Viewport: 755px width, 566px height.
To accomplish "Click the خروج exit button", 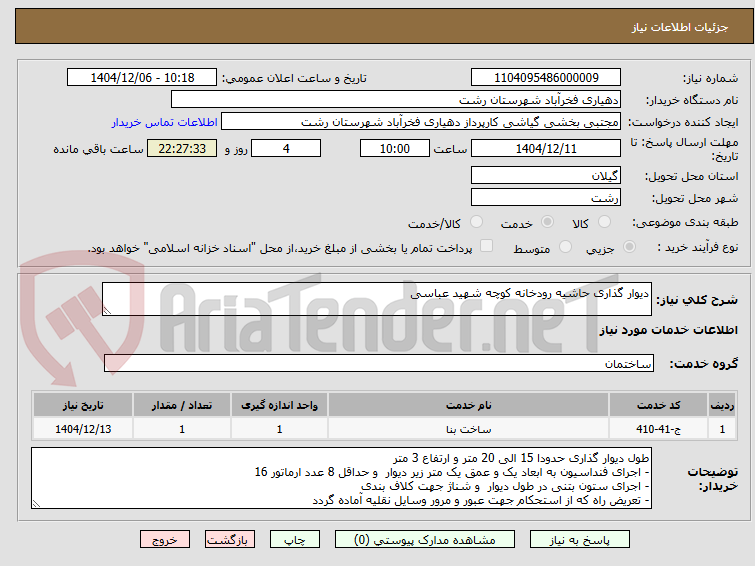I will [165, 540].
